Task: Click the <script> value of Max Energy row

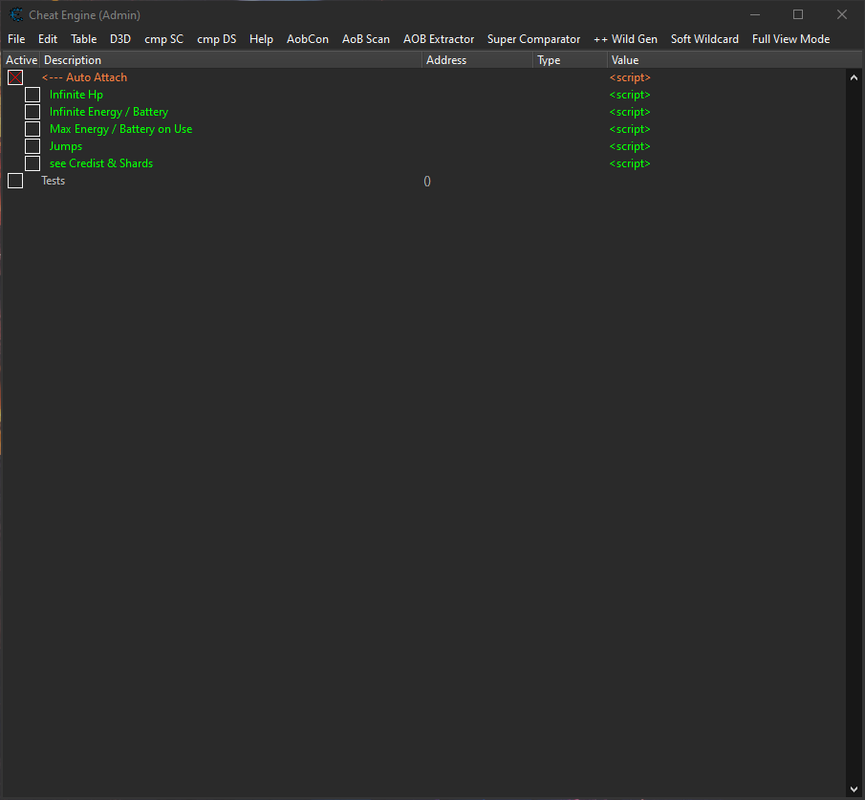Action: [x=629, y=129]
